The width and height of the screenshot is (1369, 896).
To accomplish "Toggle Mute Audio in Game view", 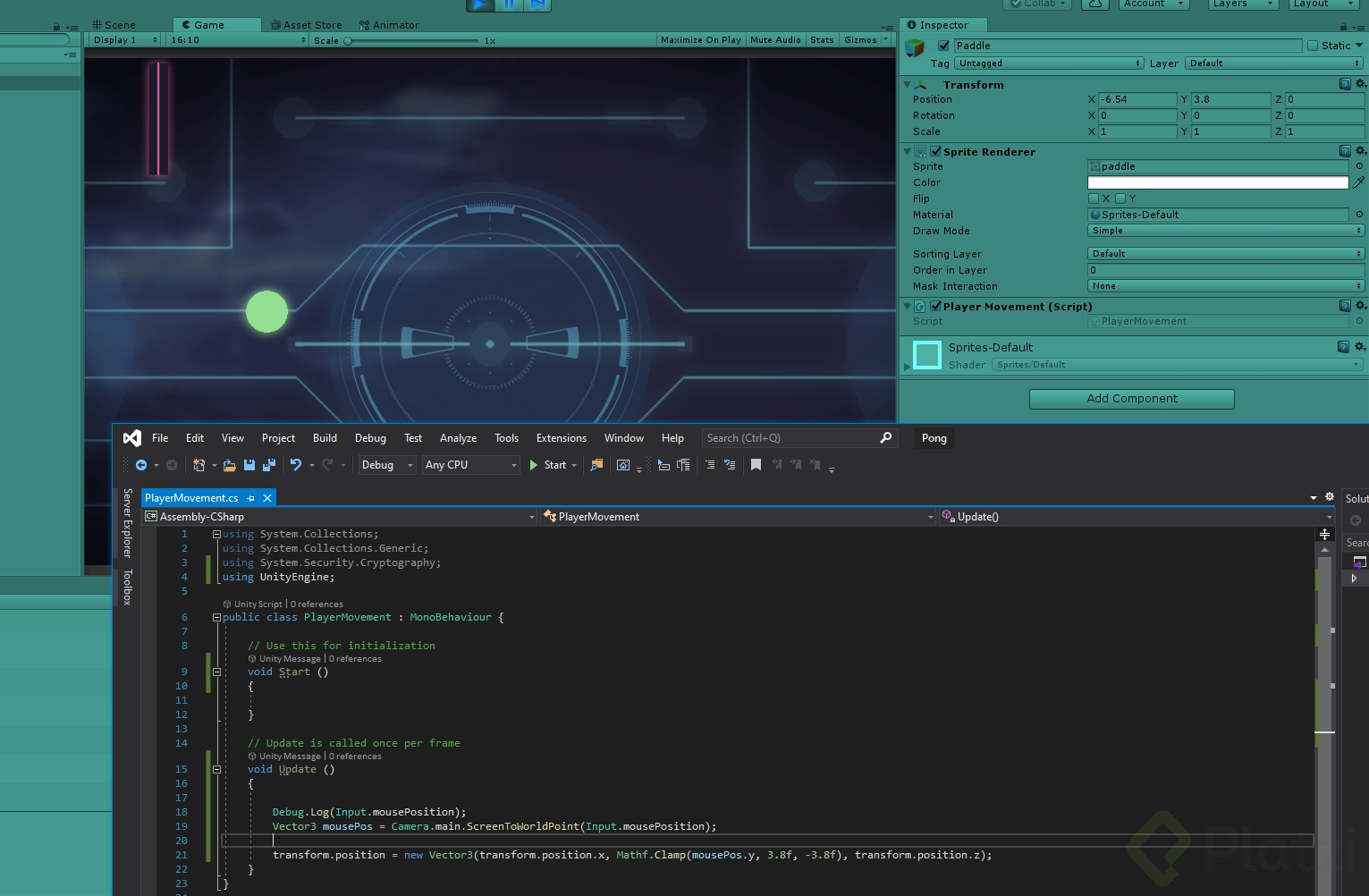I will coord(775,40).
